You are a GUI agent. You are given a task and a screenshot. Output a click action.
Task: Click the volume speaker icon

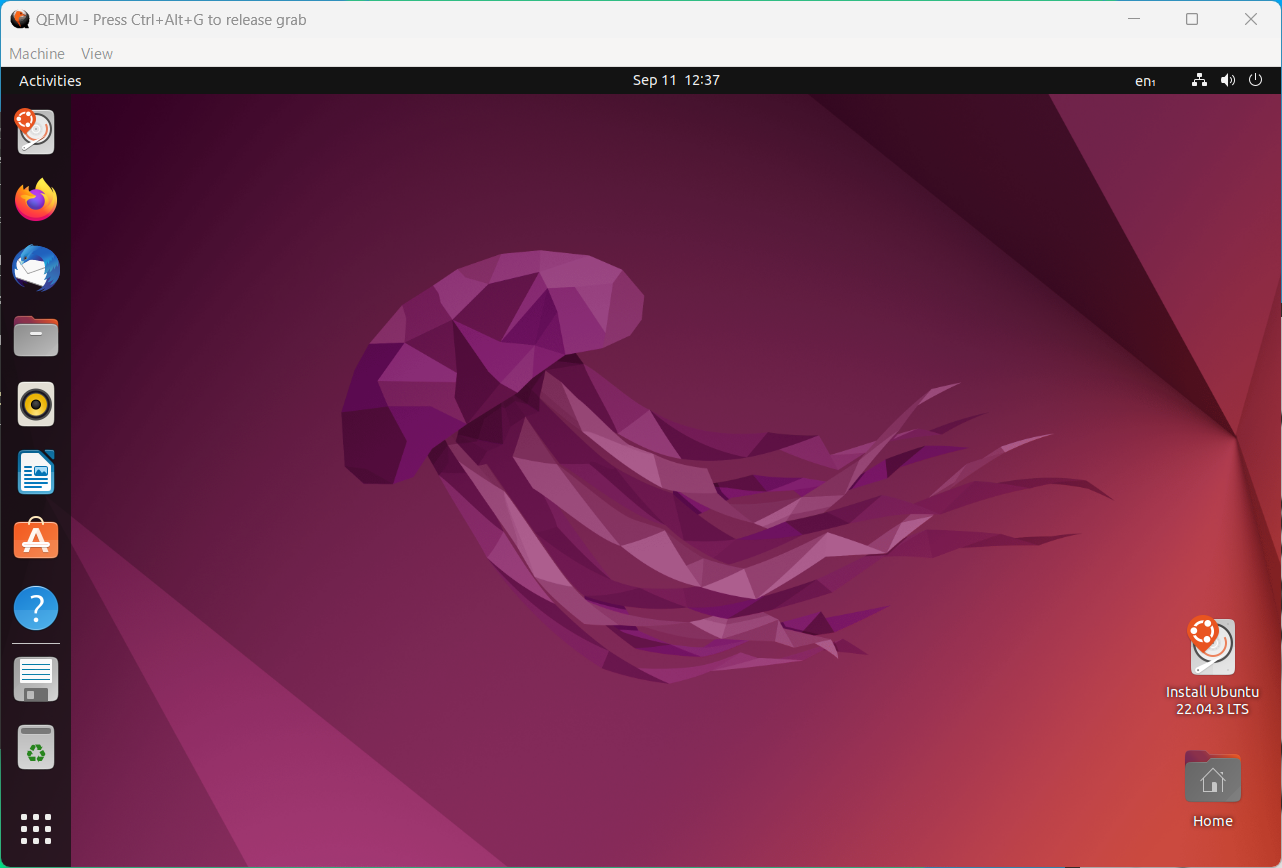tap(1228, 80)
